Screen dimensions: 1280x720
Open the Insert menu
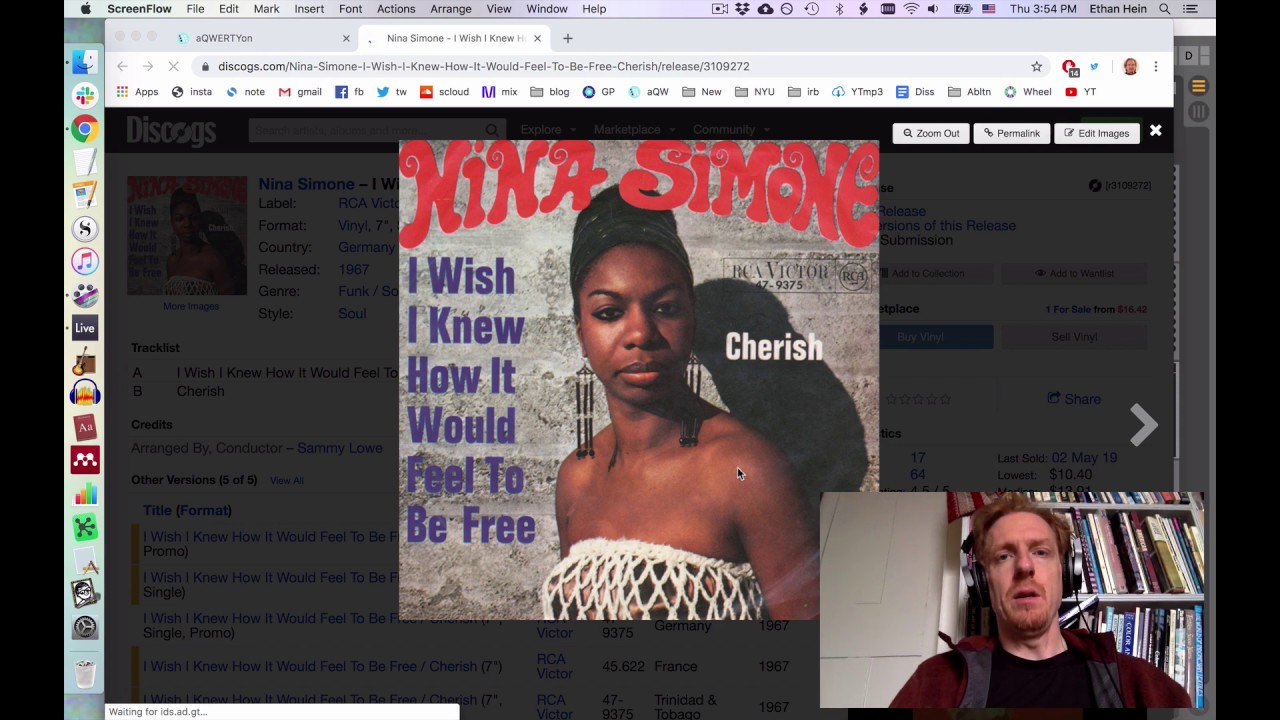(x=309, y=9)
